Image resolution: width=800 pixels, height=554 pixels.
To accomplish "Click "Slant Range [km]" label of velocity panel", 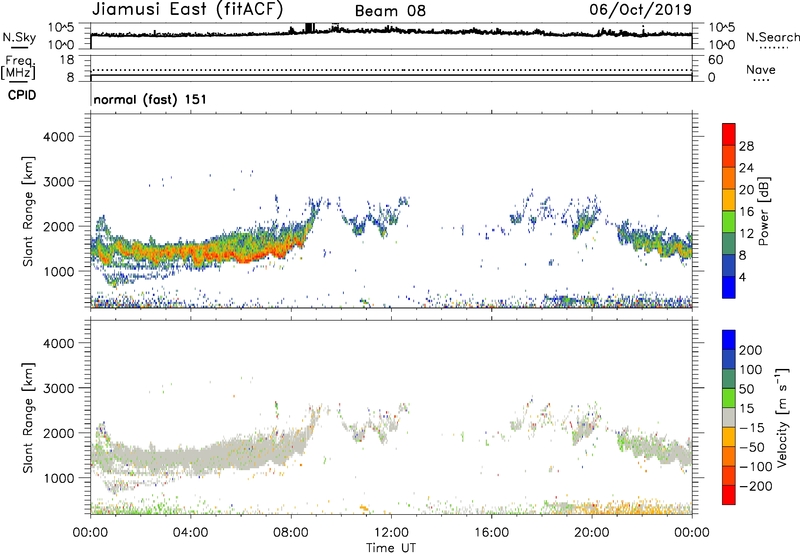I will tap(28, 418).
